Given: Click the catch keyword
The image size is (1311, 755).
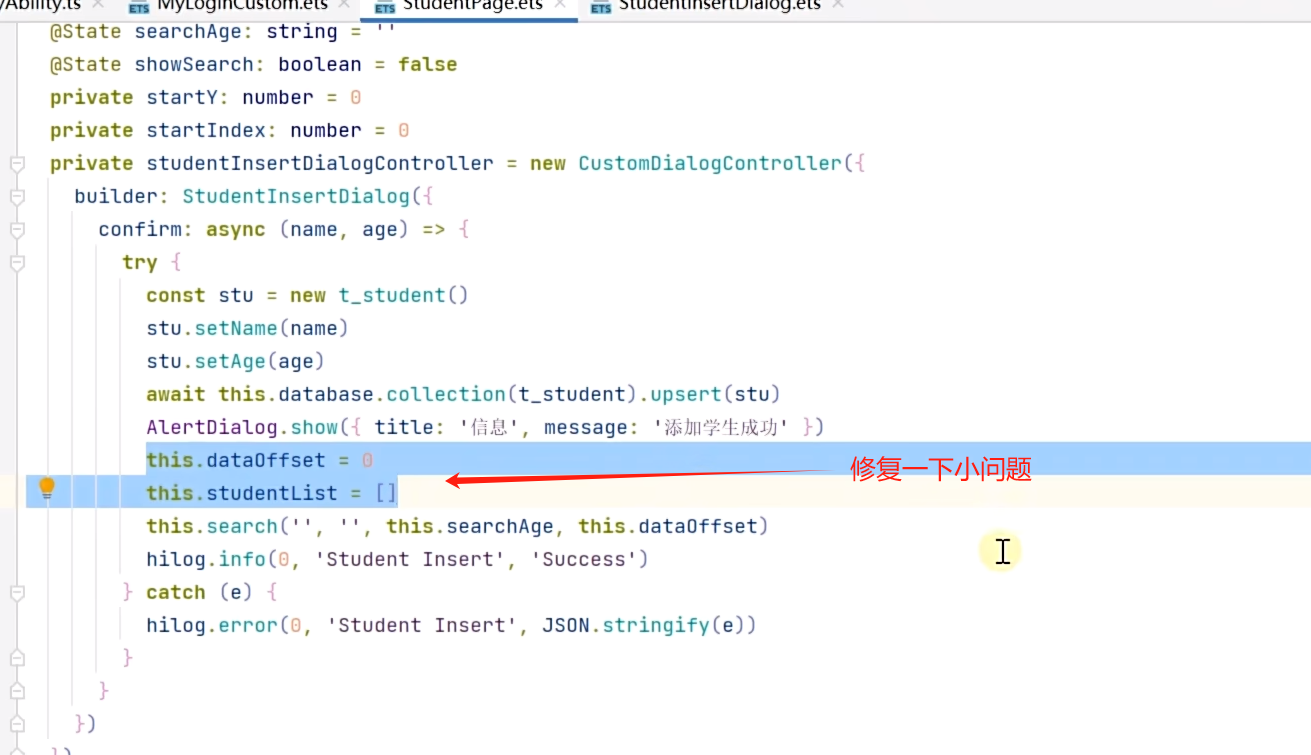Looking at the screenshot, I should coord(176,592).
